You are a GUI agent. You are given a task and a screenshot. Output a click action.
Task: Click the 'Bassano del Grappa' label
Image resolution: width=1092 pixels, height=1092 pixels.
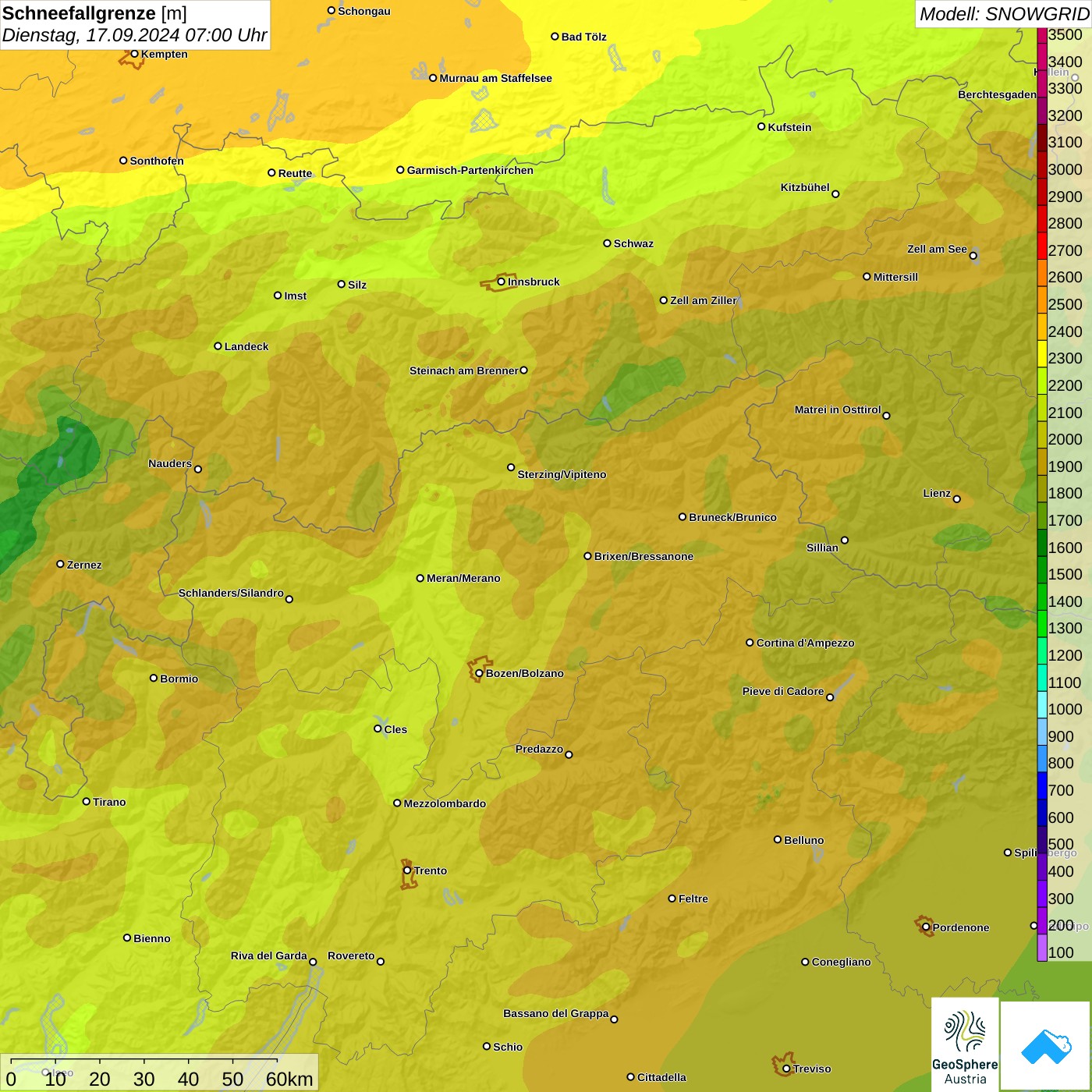click(555, 1013)
